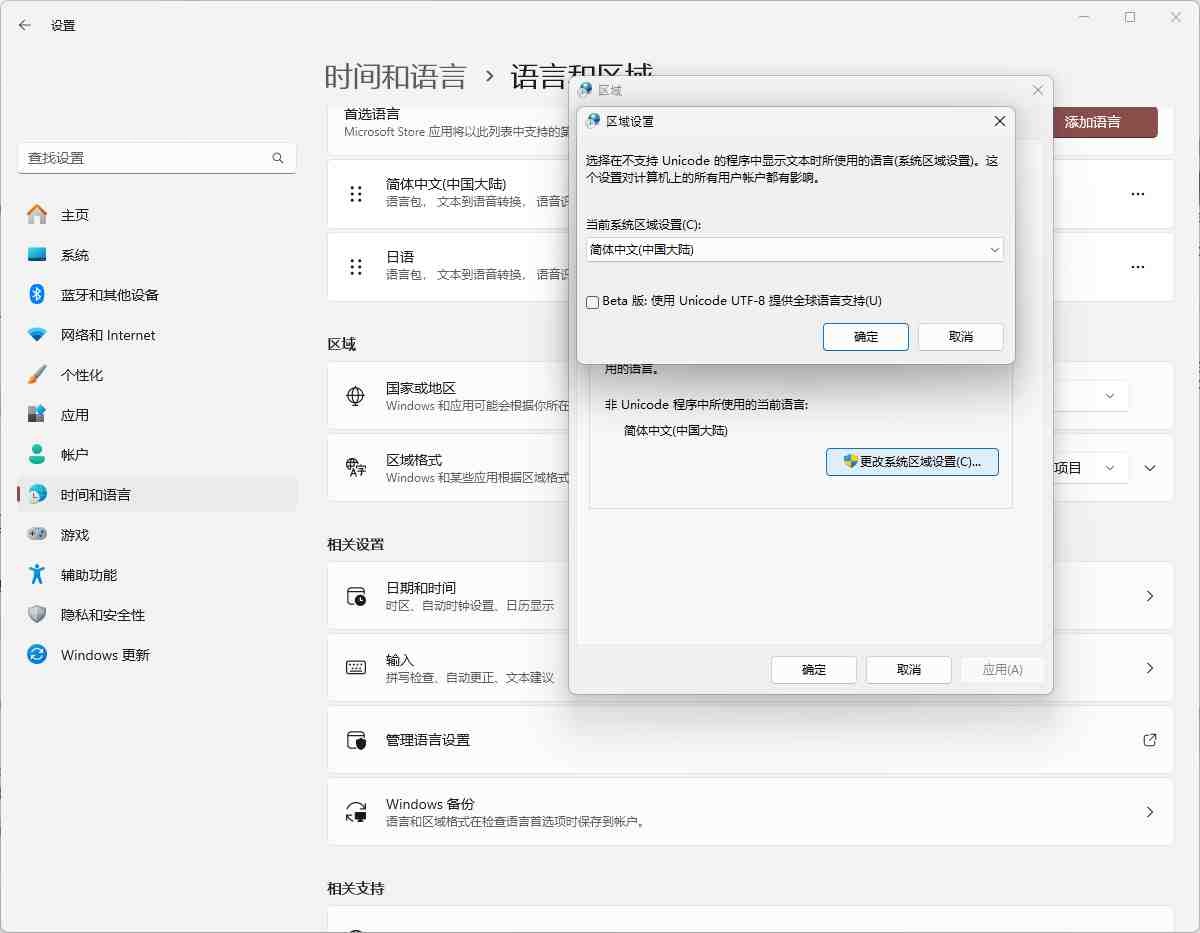This screenshot has height=933, width=1200.
Task: Open 蓝牙和其他设备 in the sidebar
Action: 158,295
